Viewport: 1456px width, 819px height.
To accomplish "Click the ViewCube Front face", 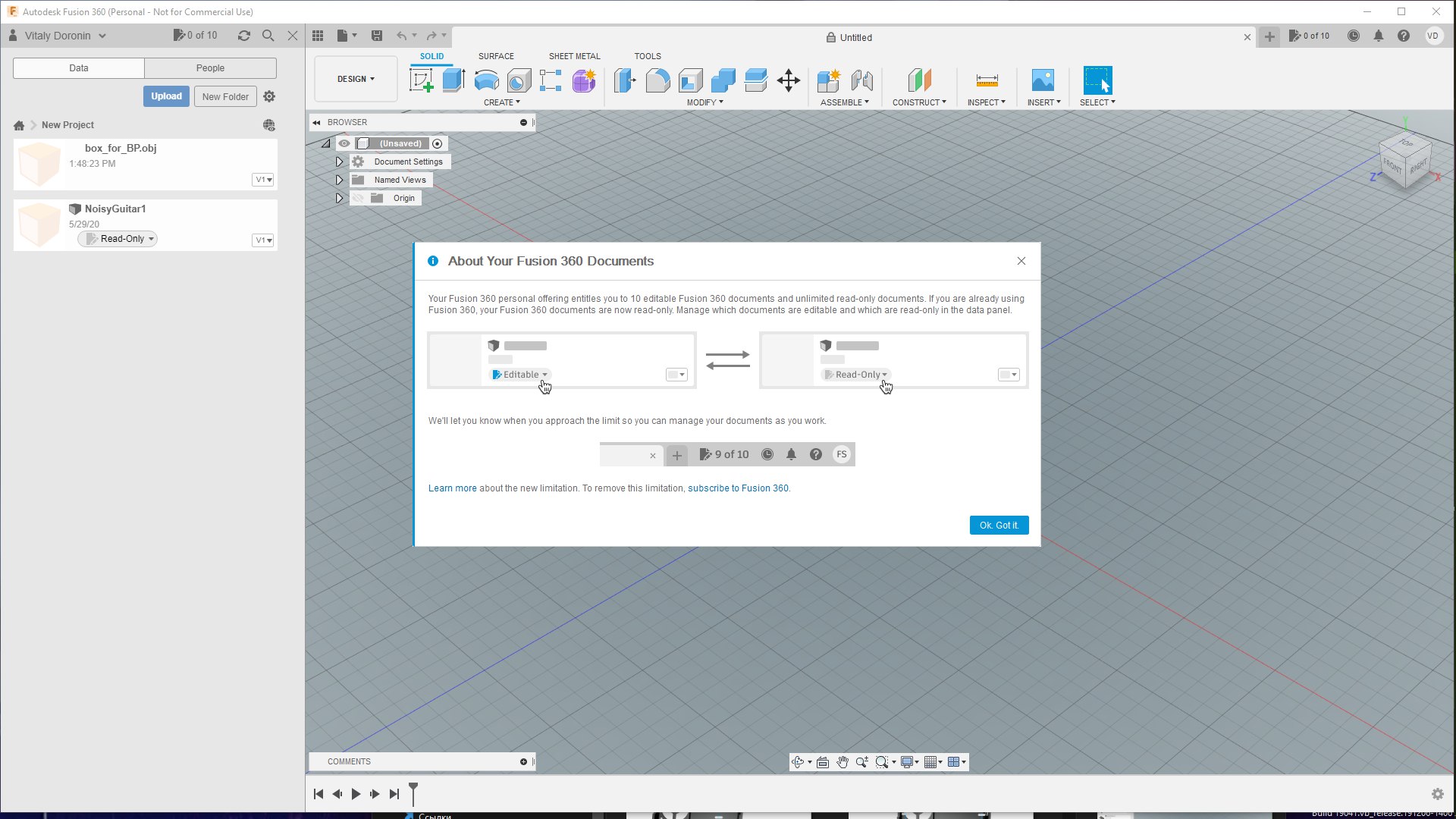I will (x=1392, y=165).
